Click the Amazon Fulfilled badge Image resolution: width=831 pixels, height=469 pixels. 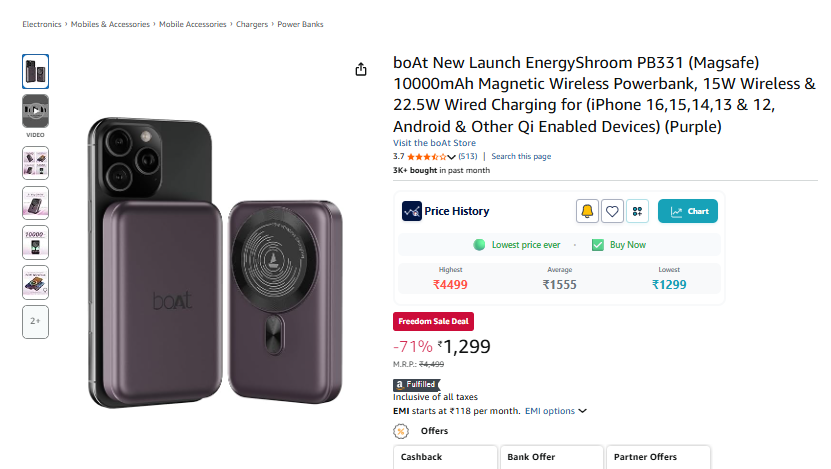pos(417,385)
